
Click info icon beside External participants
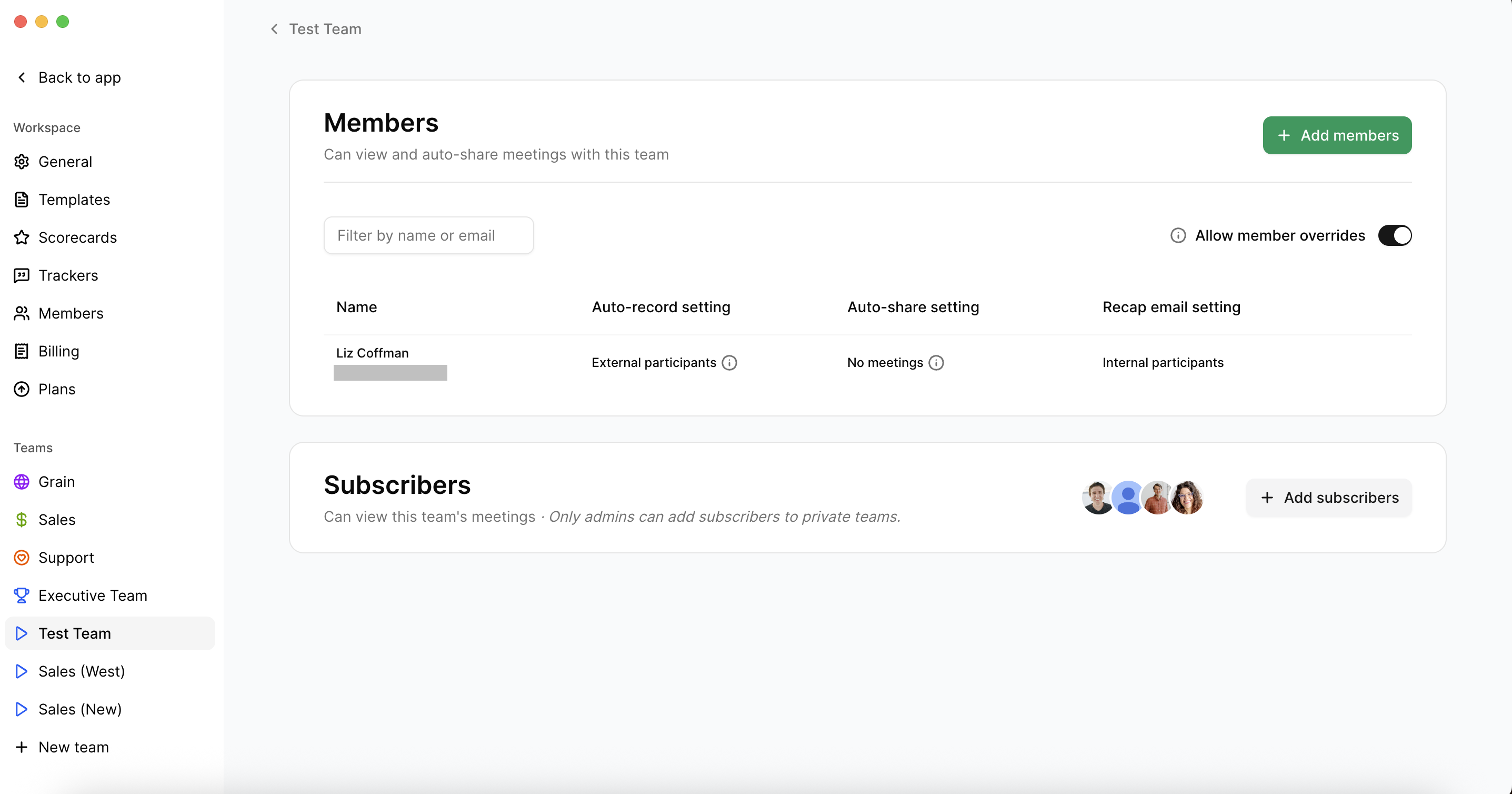(729, 362)
